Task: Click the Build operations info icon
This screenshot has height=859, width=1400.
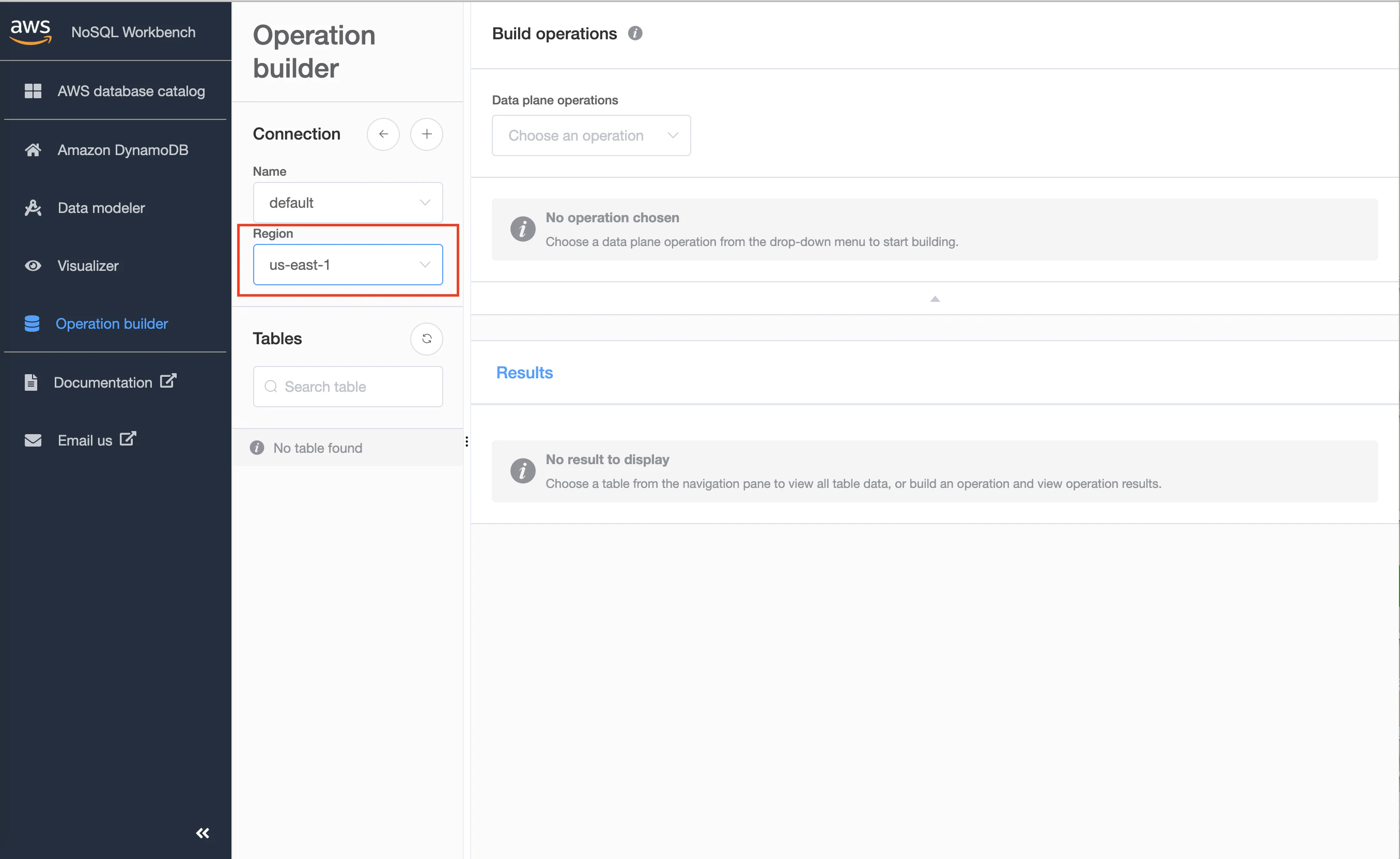Action: [635, 34]
